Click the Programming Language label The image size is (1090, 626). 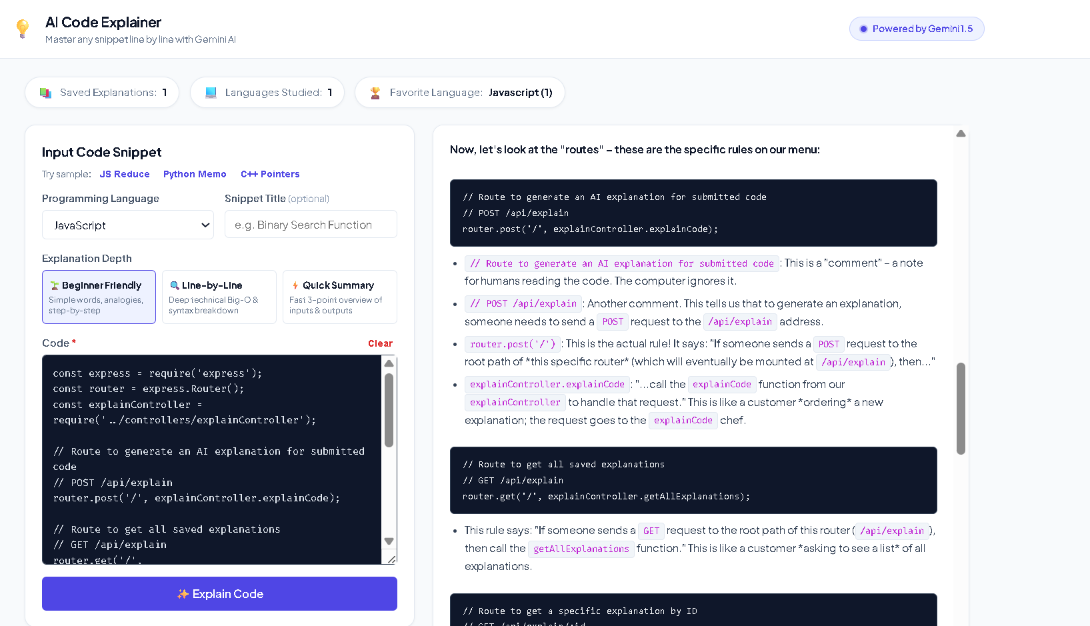[x=100, y=199]
